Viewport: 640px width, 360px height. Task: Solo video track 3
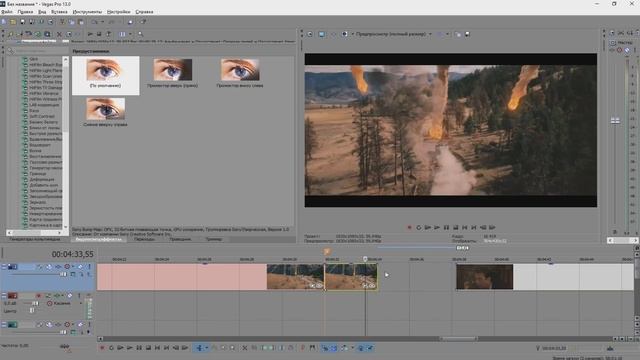coord(89,324)
